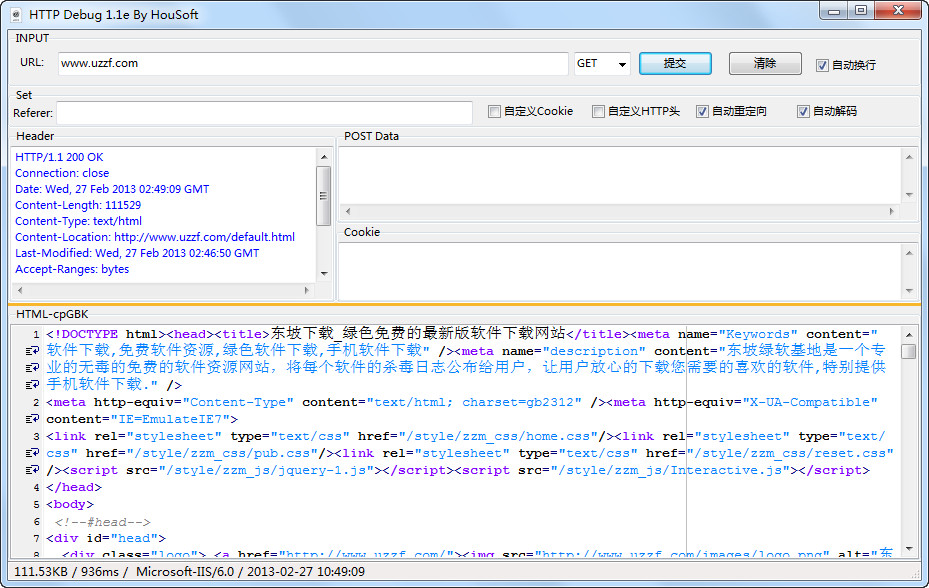Close the HTTP Debug window

pyautogui.click(x=898, y=11)
